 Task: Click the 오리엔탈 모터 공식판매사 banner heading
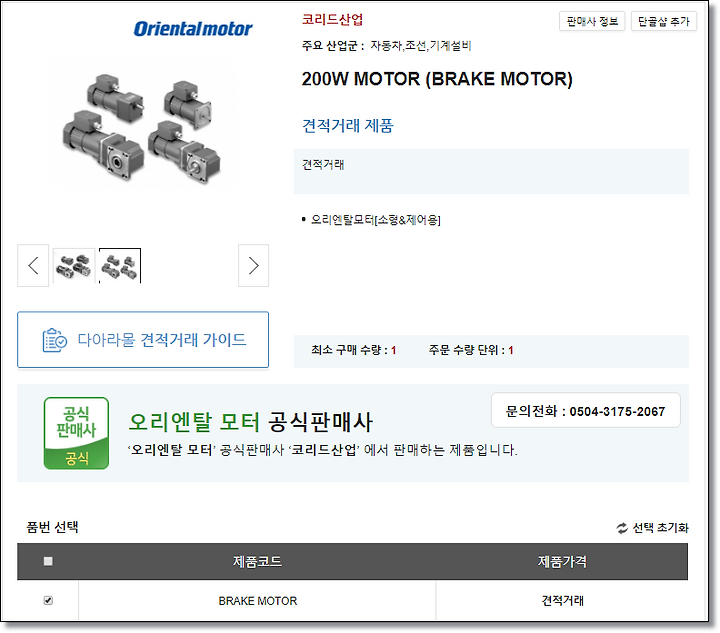250,422
